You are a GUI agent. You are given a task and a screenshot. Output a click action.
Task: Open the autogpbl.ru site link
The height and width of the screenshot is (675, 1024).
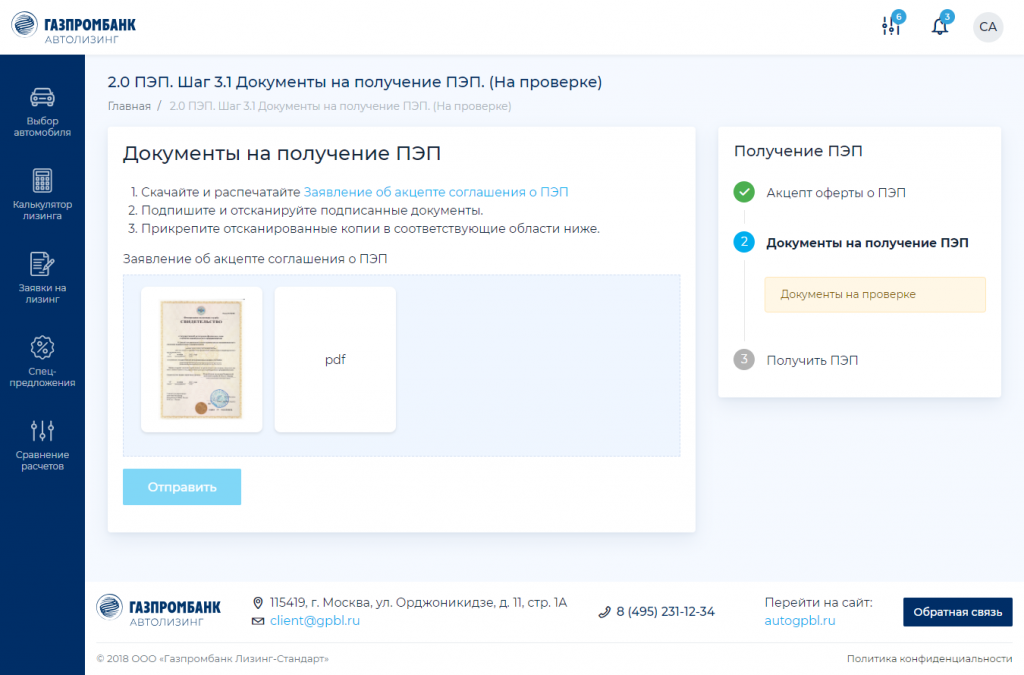800,621
